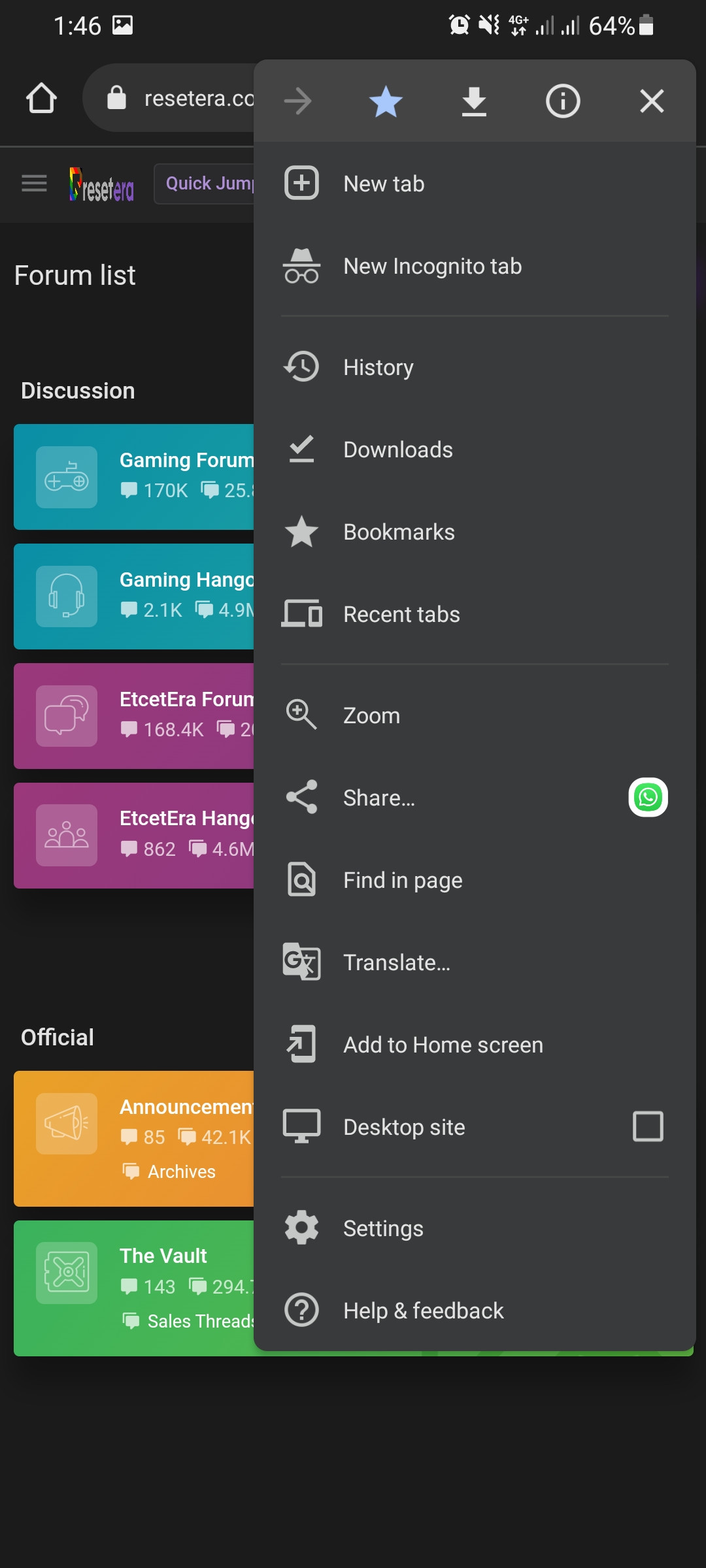
Task: Click The Vault safe icon
Action: click(67, 1273)
